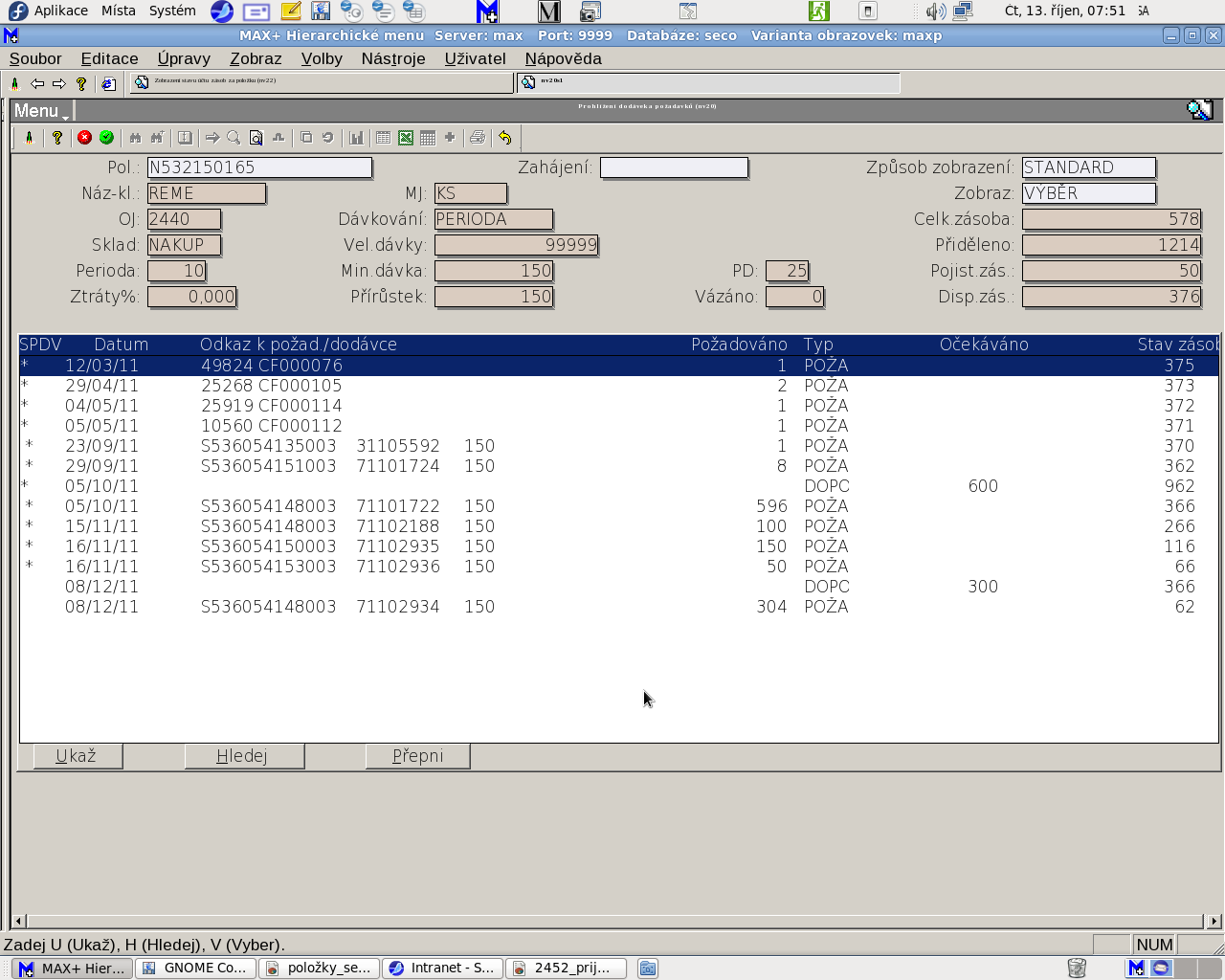1225x980 pixels.
Task: Open the Soubor menu
Action: (35, 58)
